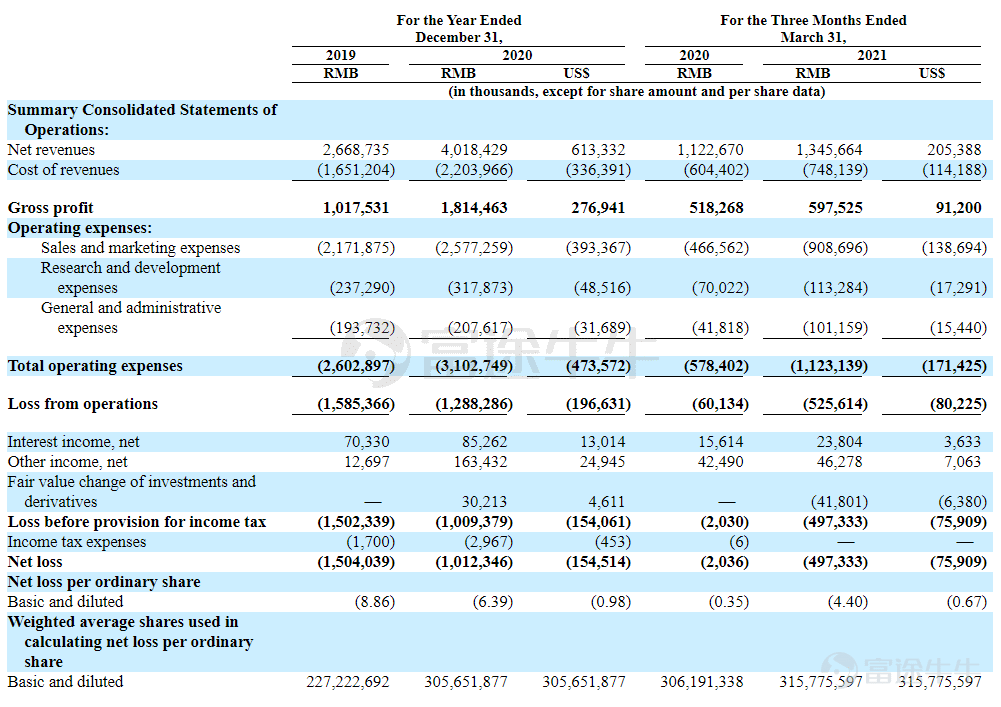Select 'Total operating expenses' label

coord(95,366)
